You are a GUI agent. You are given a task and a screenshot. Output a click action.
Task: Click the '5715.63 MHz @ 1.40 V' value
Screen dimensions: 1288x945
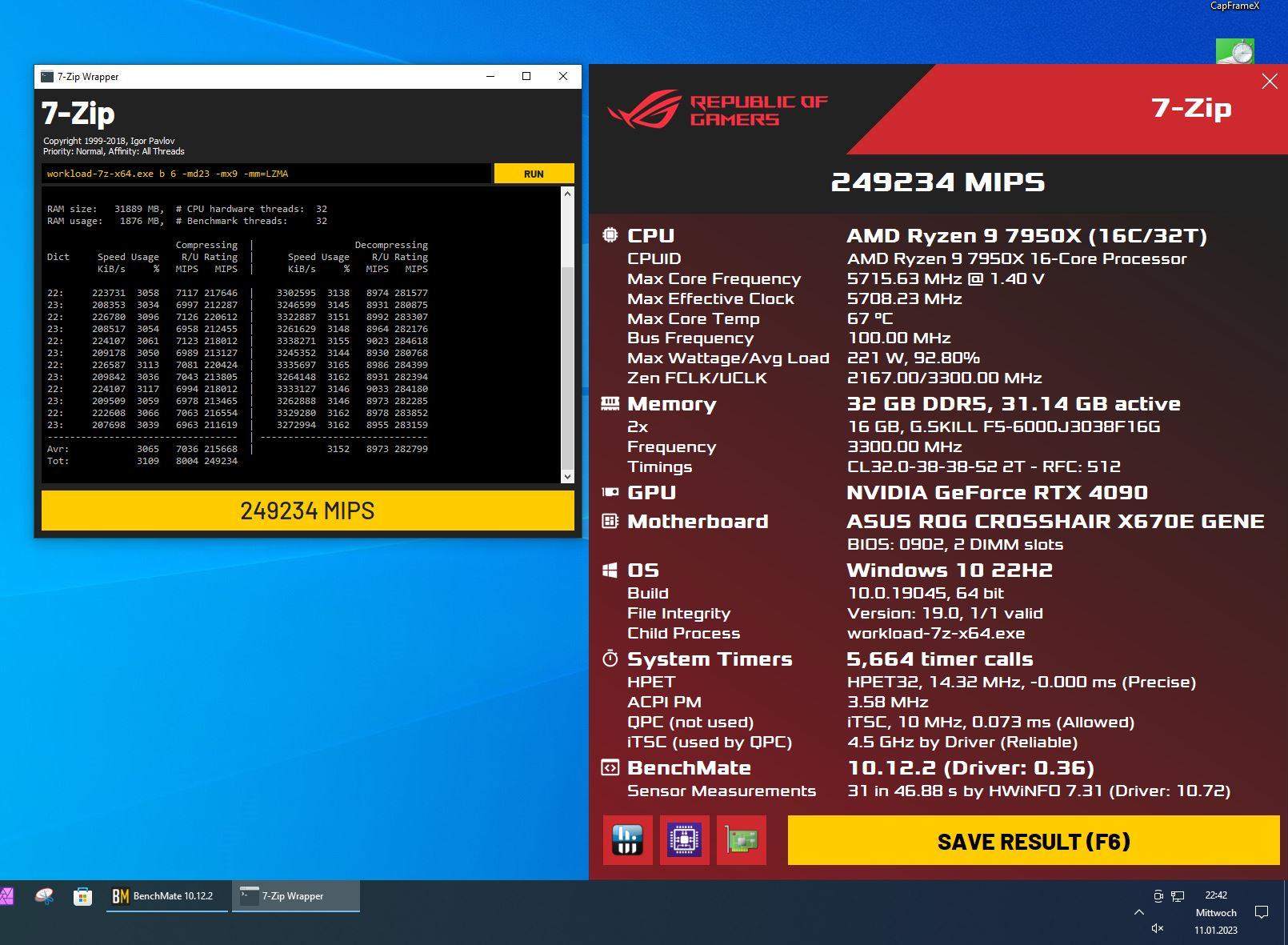(x=946, y=278)
